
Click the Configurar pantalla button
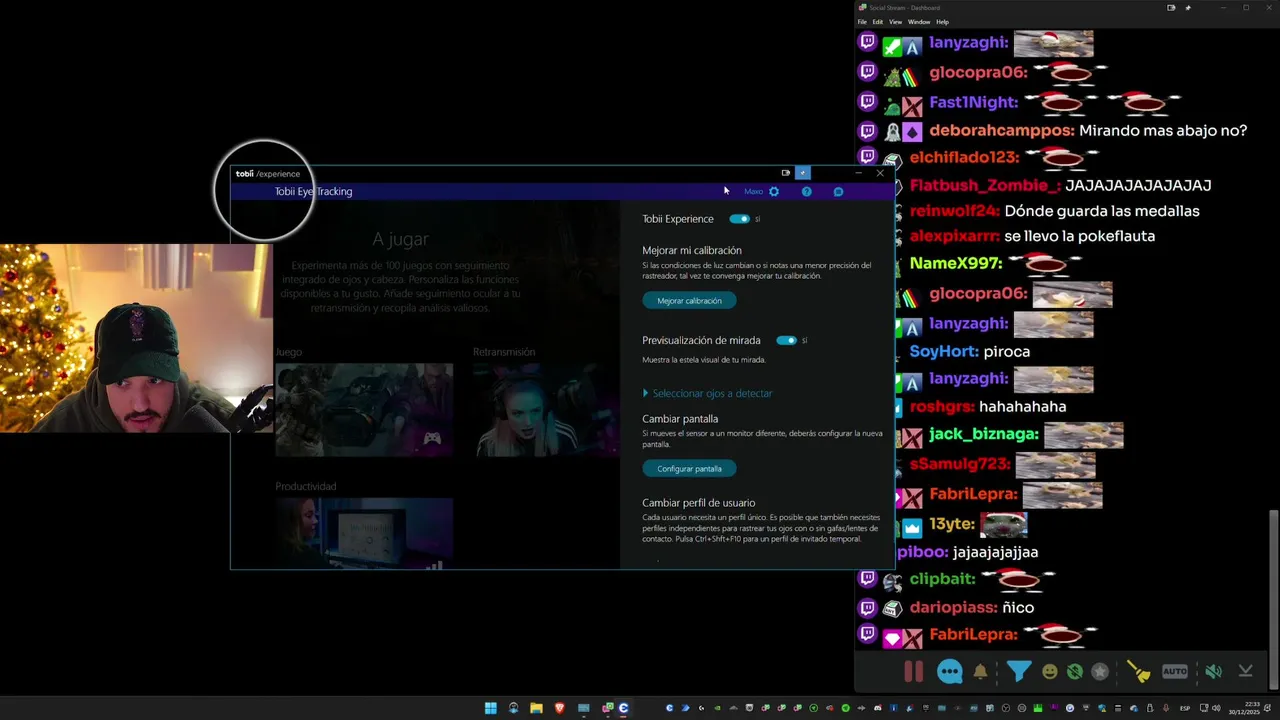click(689, 469)
